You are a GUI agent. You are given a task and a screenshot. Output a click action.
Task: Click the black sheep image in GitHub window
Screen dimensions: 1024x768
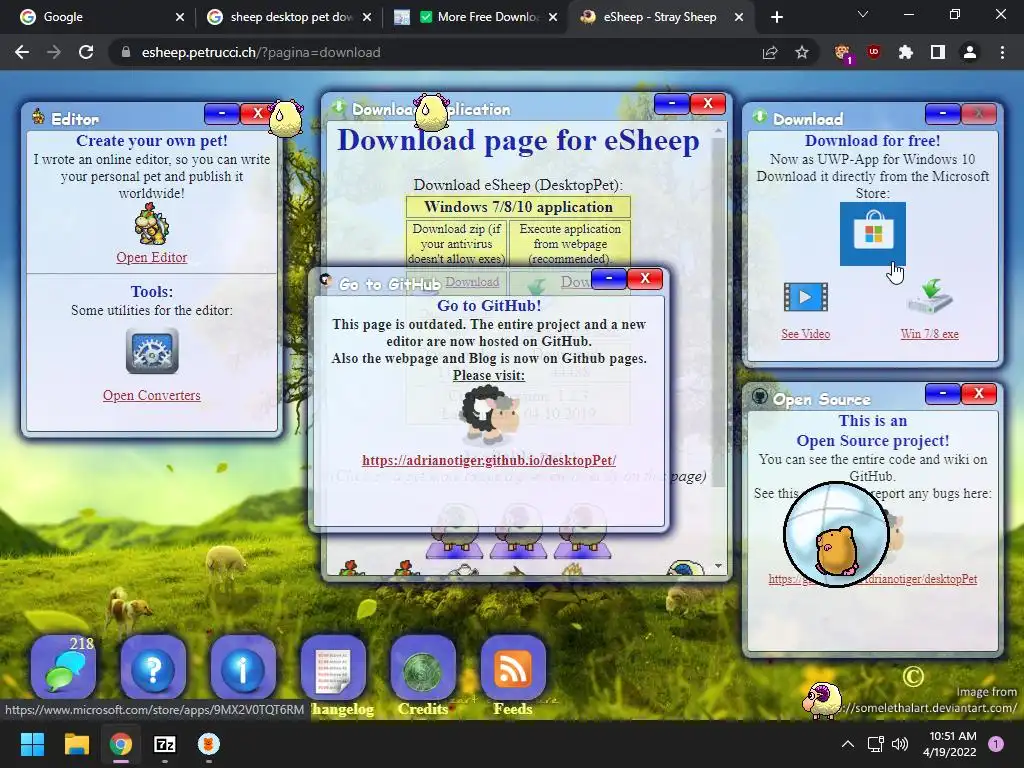(x=490, y=414)
